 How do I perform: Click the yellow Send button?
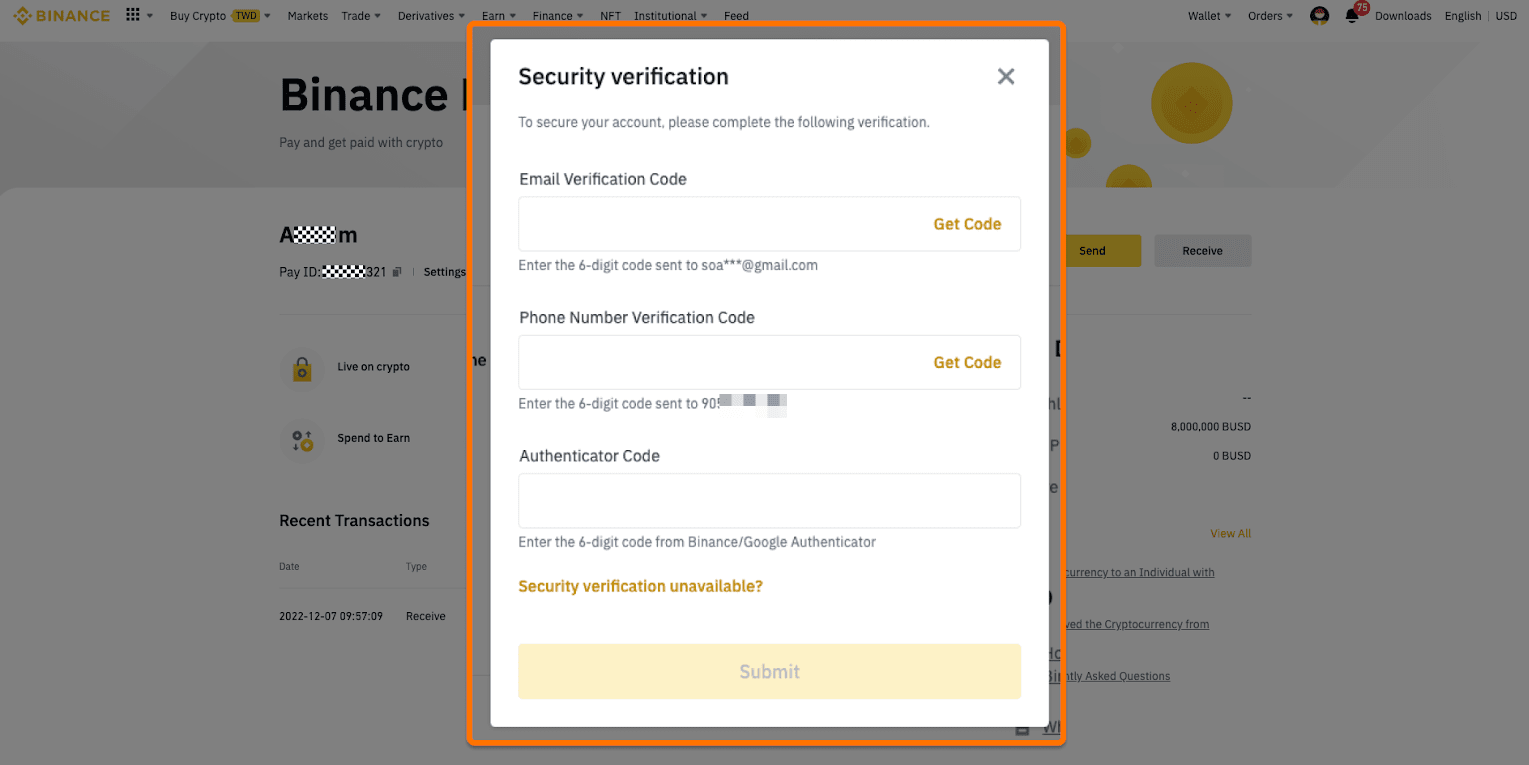click(1093, 250)
